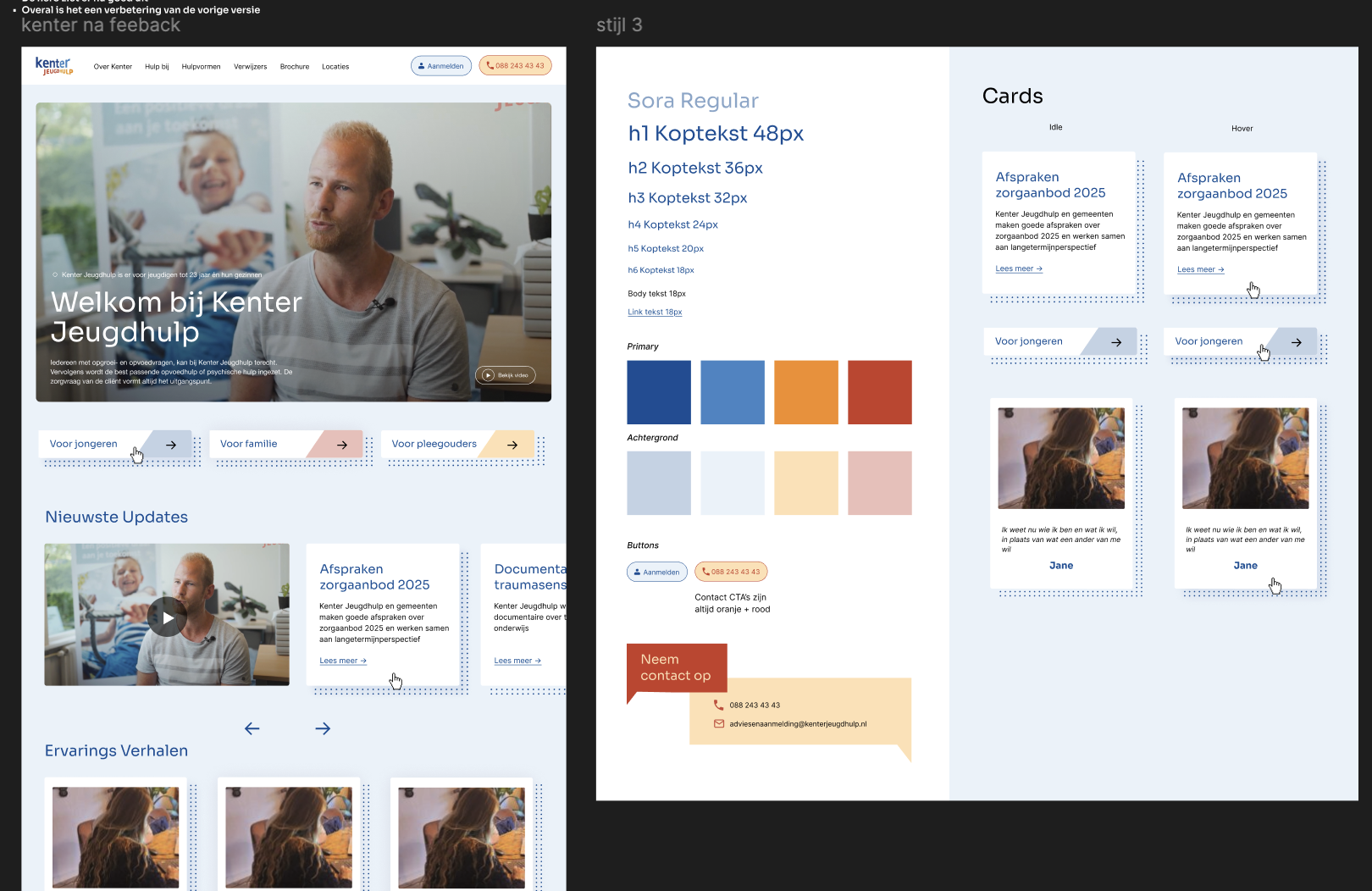The image size is (1372, 891).
Task: Select the stijl 3 frame label
Action: tap(619, 25)
